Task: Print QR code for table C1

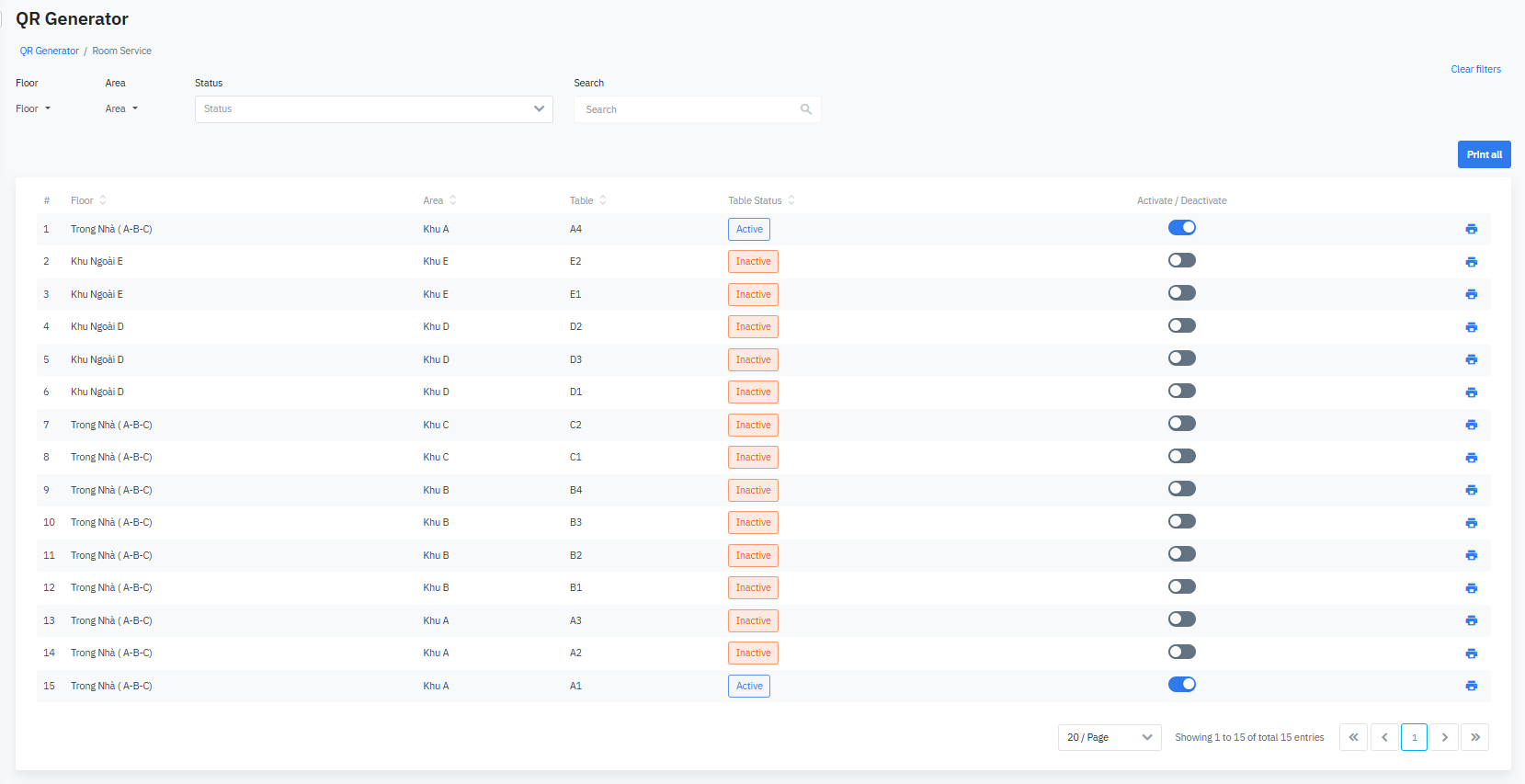Action: (1471, 458)
